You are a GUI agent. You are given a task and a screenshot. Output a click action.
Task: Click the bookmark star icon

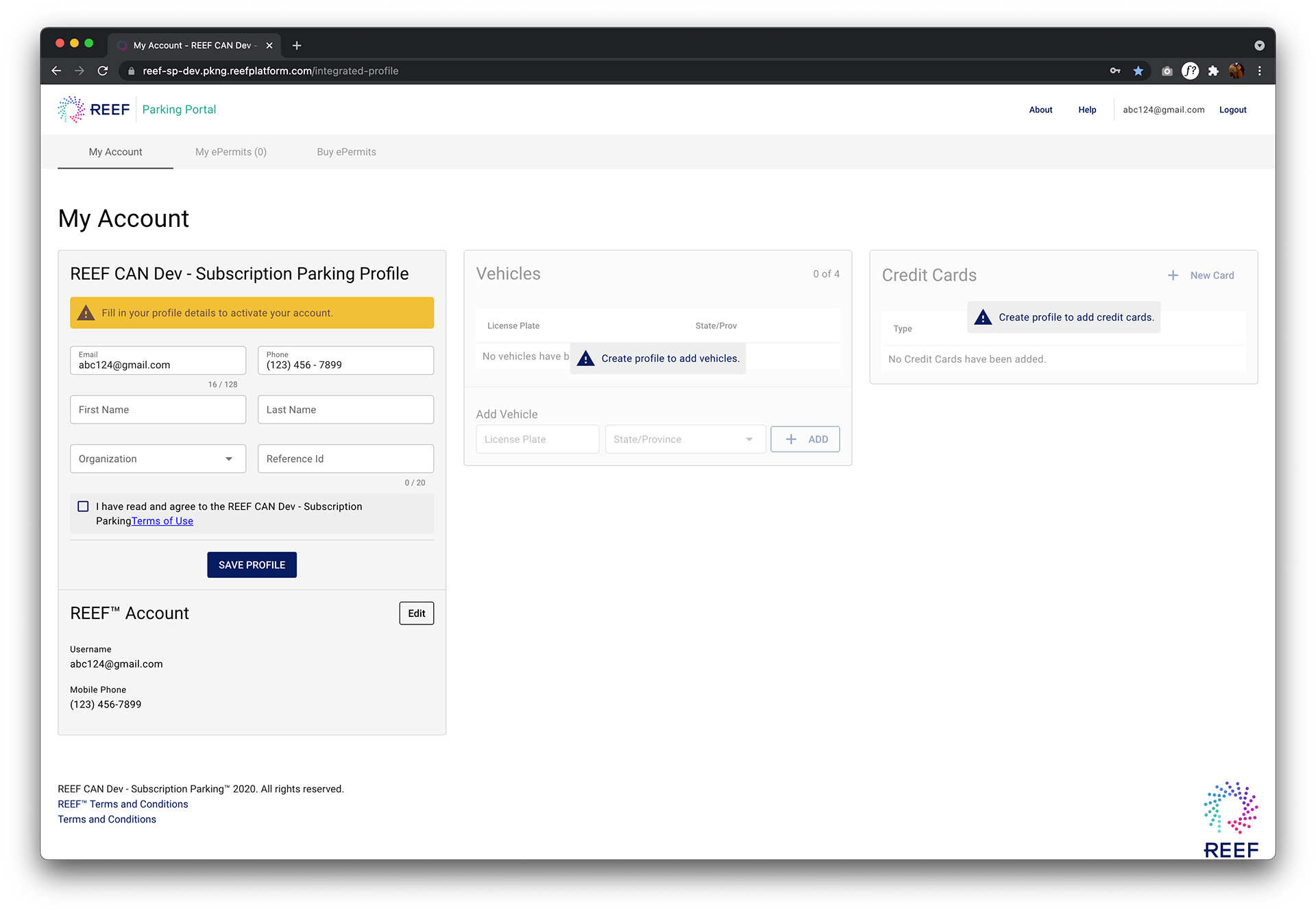[x=1138, y=71]
